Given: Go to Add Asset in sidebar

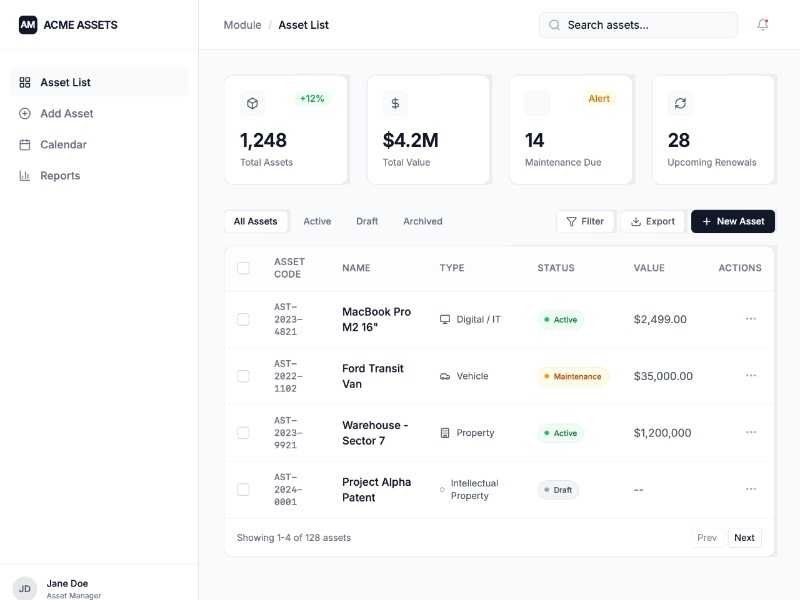Looking at the screenshot, I should point(66,114).
